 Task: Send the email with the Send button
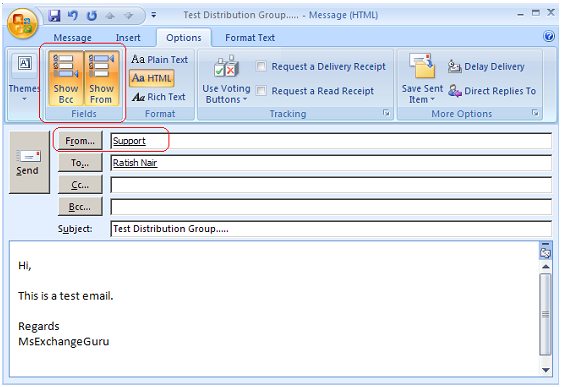click(29, 162)
